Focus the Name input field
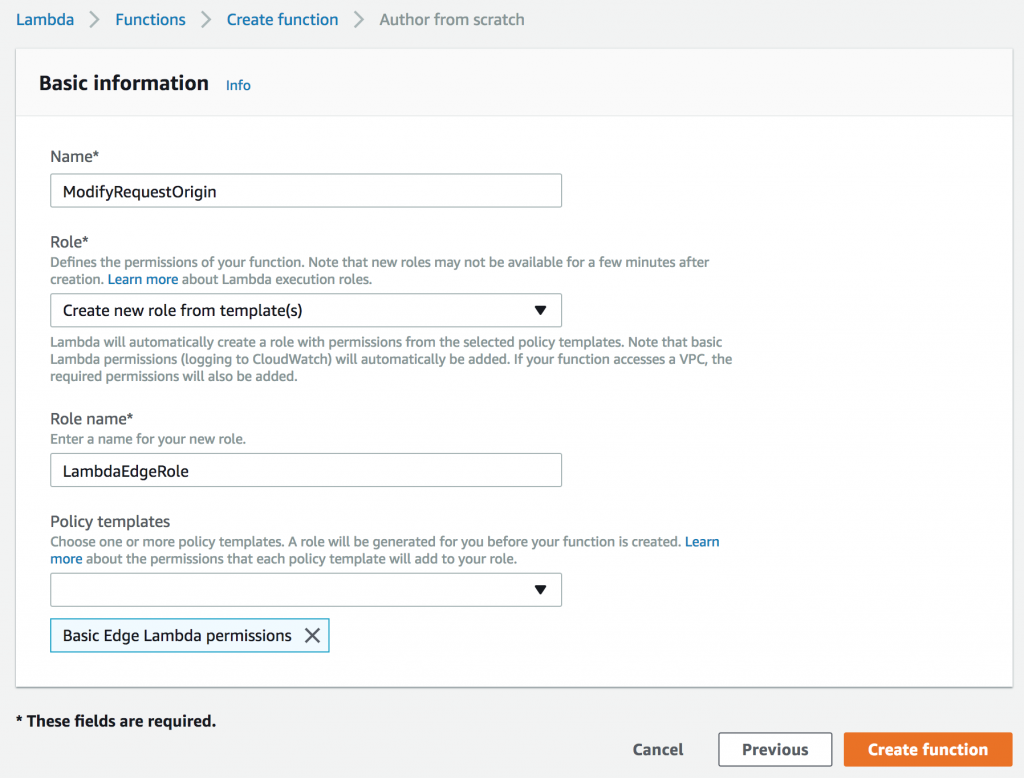The height and width of the screenshot is (778, 1024). [305, 191]
